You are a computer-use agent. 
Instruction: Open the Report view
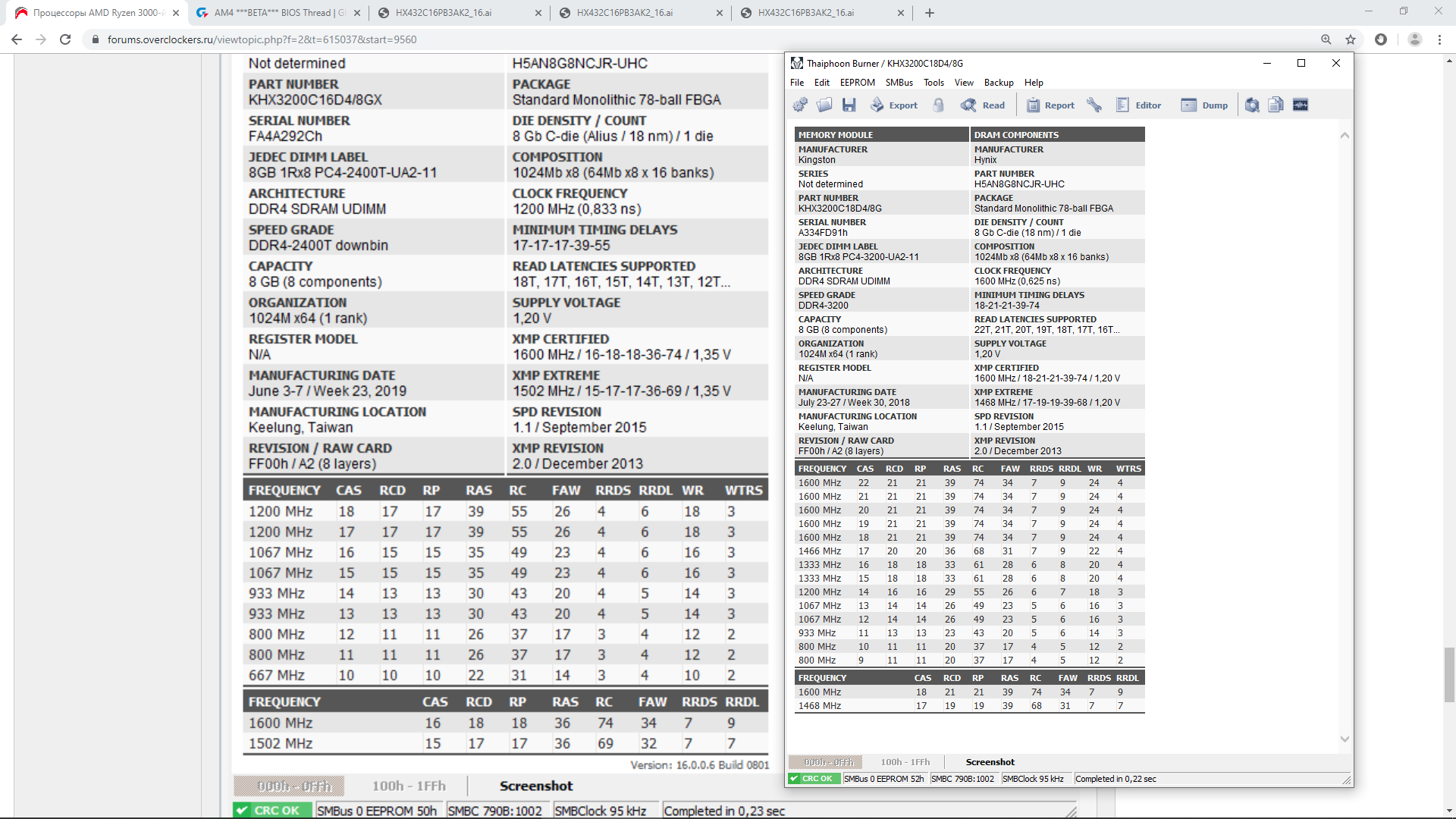pos(1050,105)
